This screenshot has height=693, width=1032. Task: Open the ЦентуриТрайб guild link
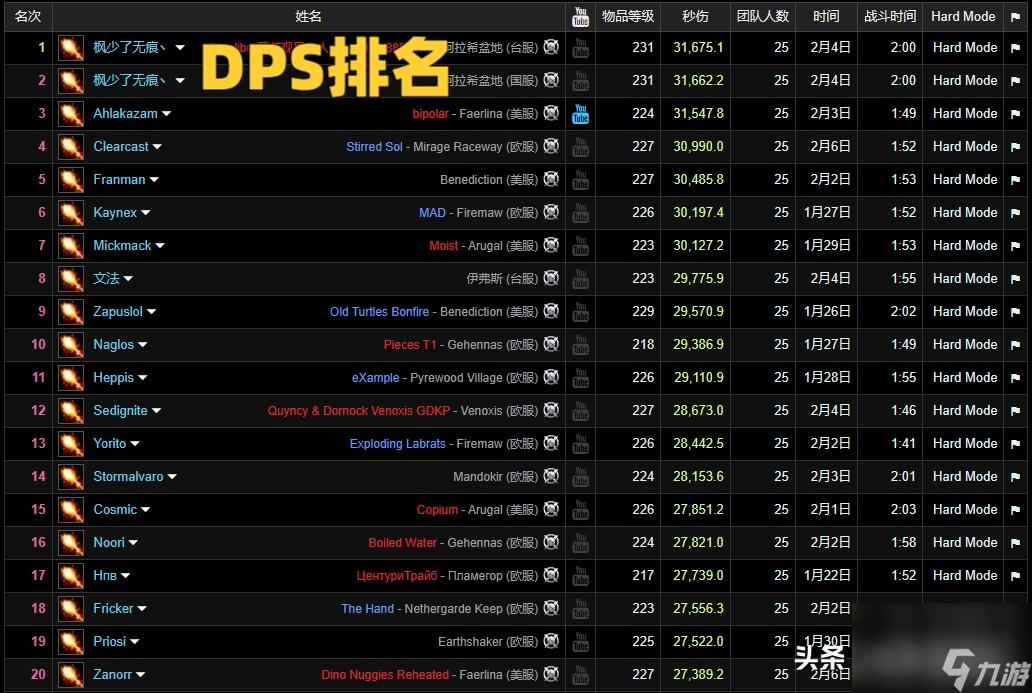click(397, 576)
